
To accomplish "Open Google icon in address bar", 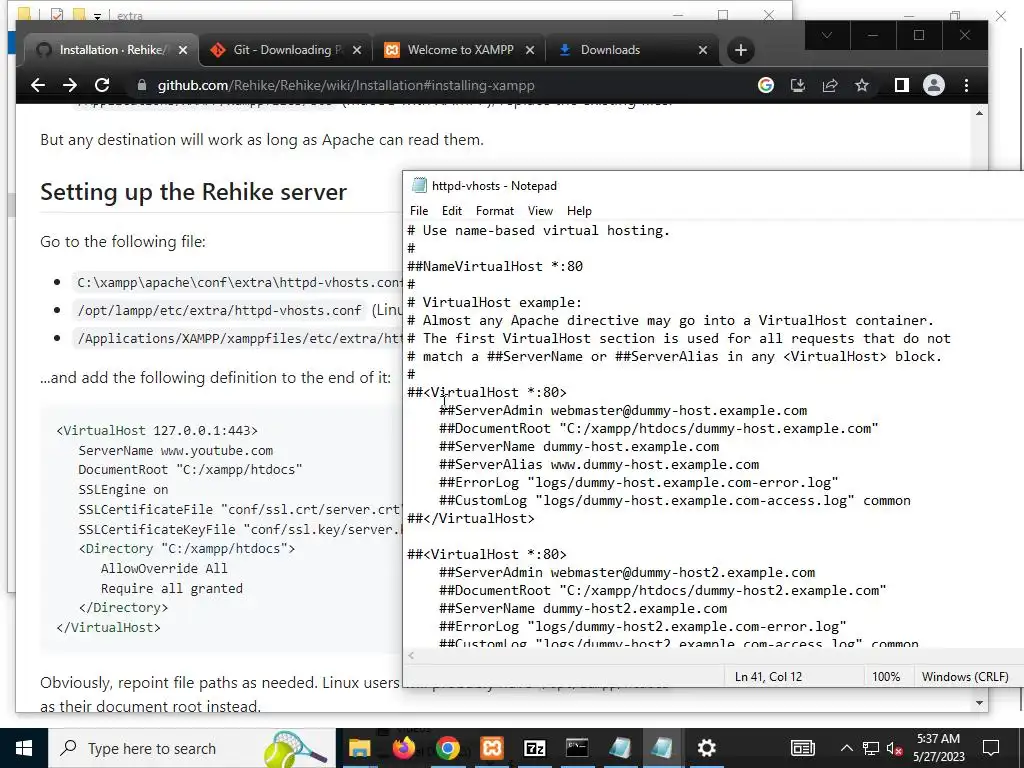I will click(x=765, y=85).
